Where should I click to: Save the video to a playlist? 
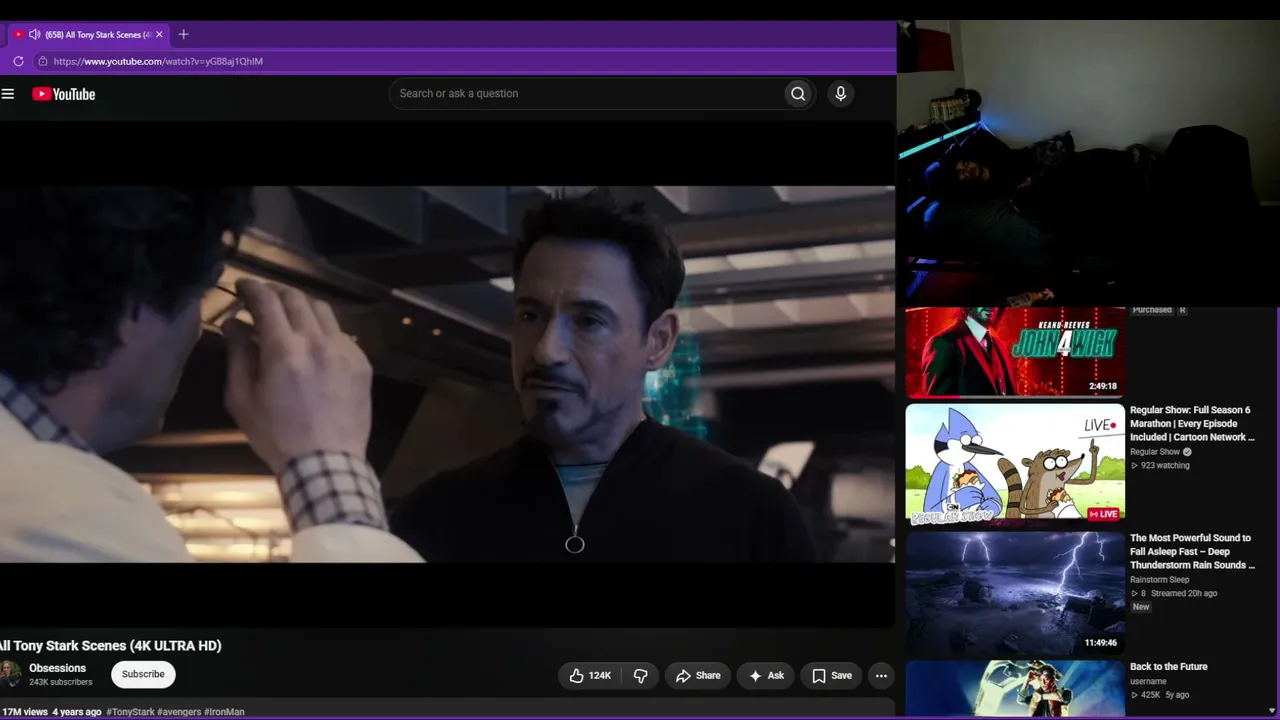(832, 676)
